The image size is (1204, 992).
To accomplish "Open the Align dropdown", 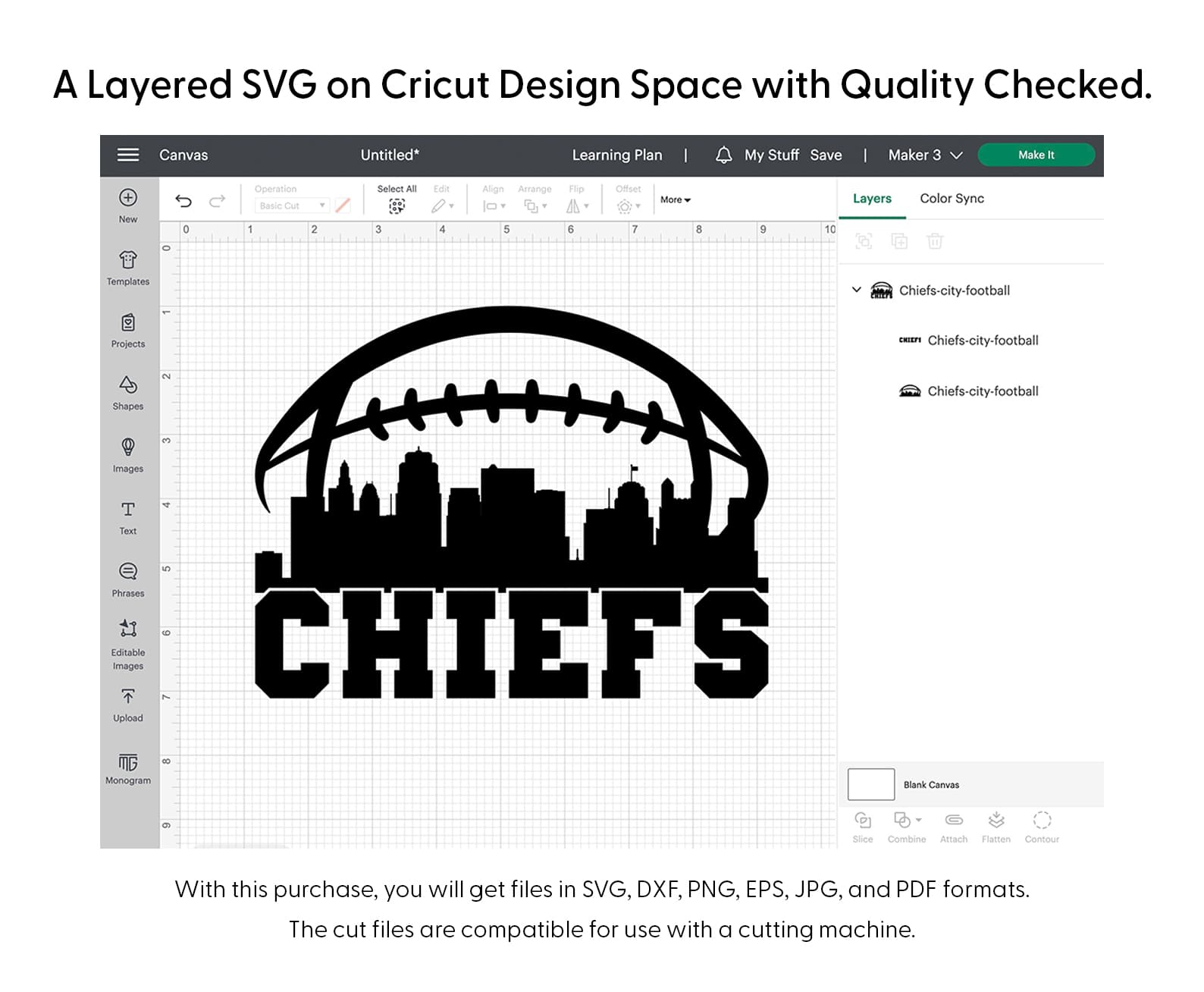I will tap(494, 206).
